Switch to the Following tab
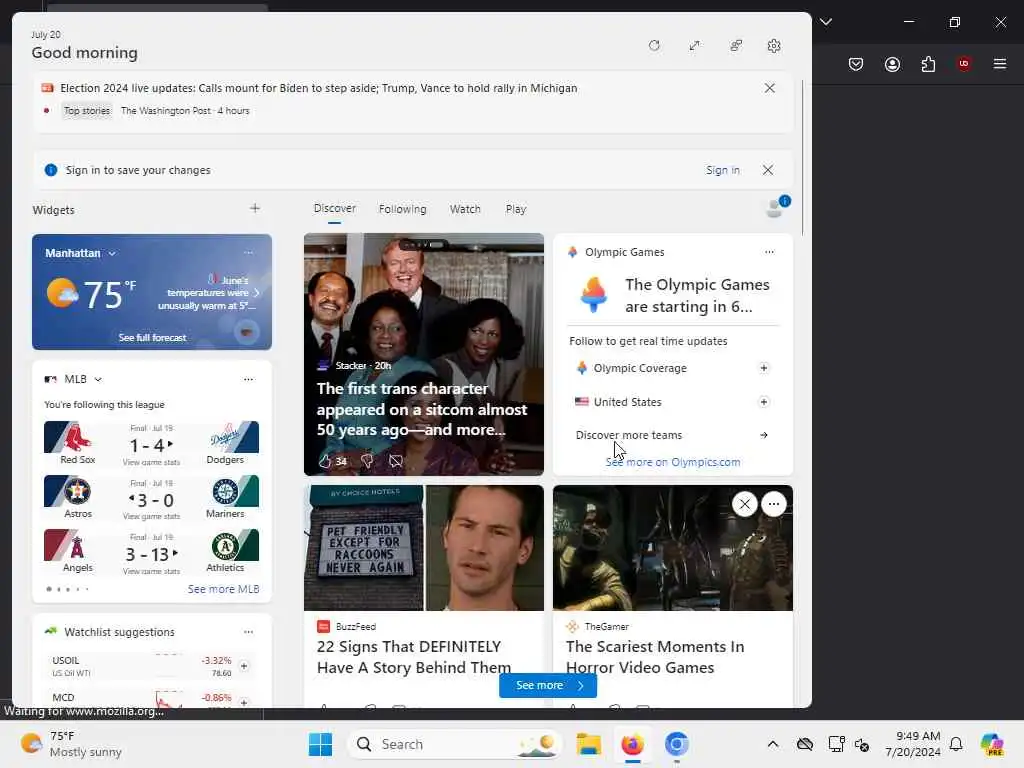Viewport: 1024px width, 768px height. tap(402, 209)
